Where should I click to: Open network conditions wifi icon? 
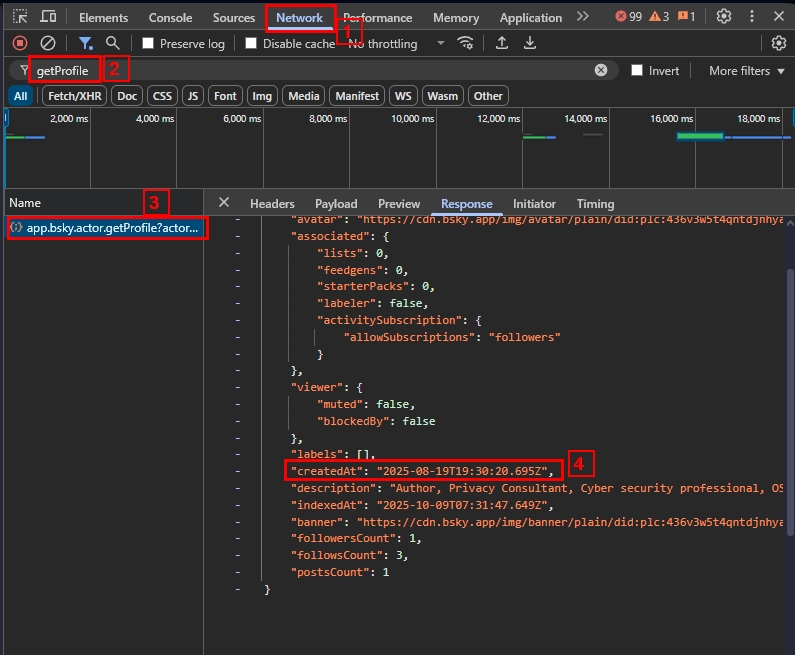click(465, 44)
